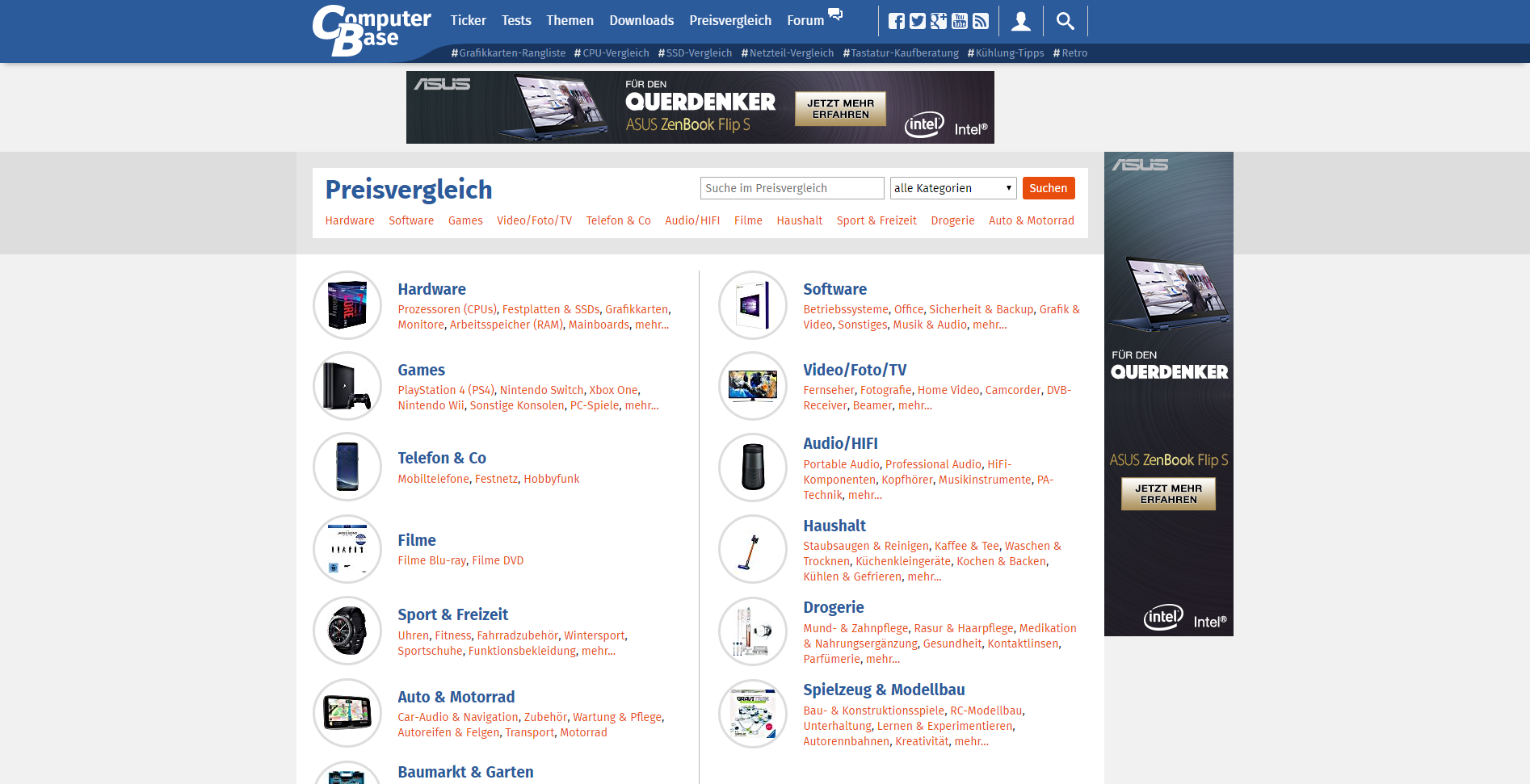Open the Mobiltelefone link
Viewport: 1530px width, 784px height.
pyautogui.click(x=433, y=479)
